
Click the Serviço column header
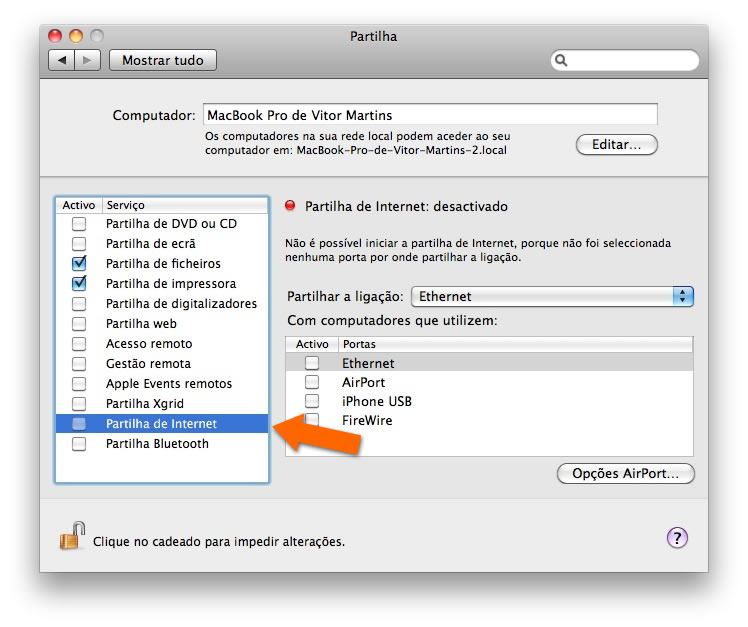pyautogui.click(x=185, y=205)
